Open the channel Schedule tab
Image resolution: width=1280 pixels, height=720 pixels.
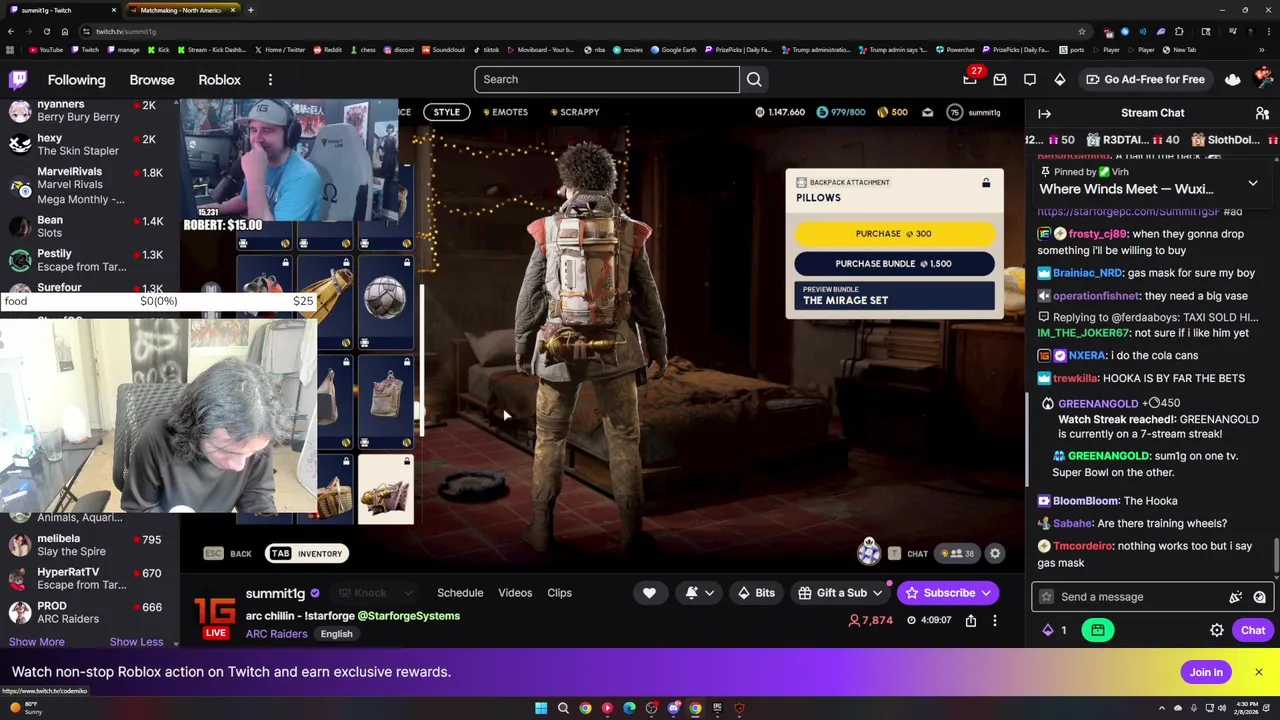click(460, 593)
